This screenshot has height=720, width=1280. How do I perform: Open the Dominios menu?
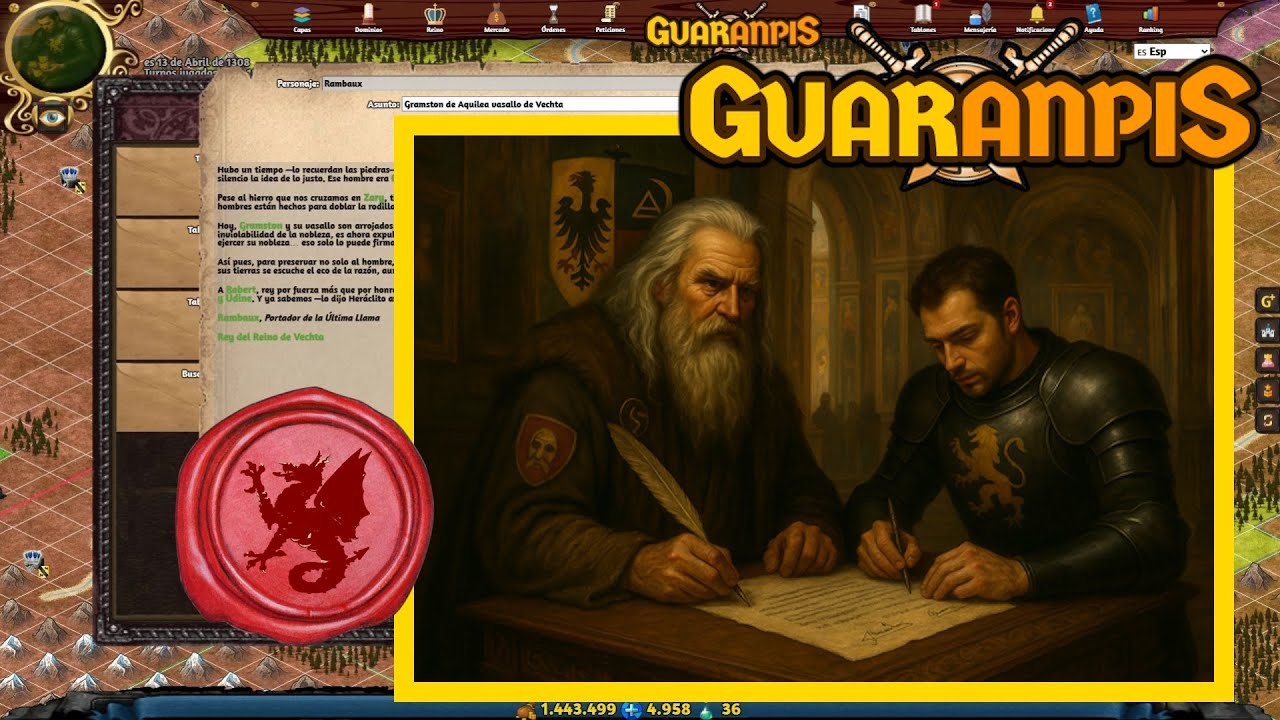368,18
